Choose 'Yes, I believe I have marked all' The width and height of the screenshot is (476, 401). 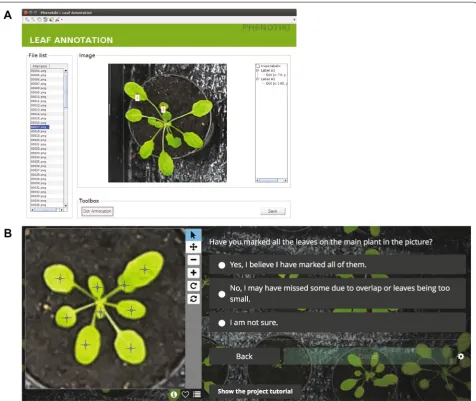[337, 265]
